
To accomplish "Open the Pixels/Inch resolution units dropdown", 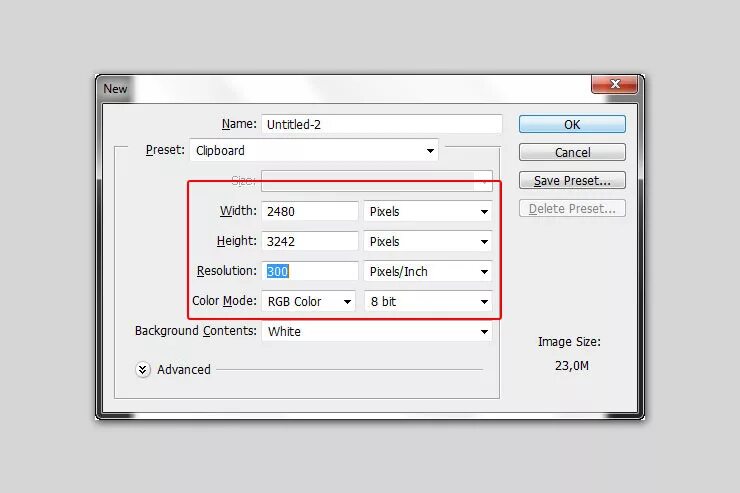I will pyautogui.click(x=428, y=271).
